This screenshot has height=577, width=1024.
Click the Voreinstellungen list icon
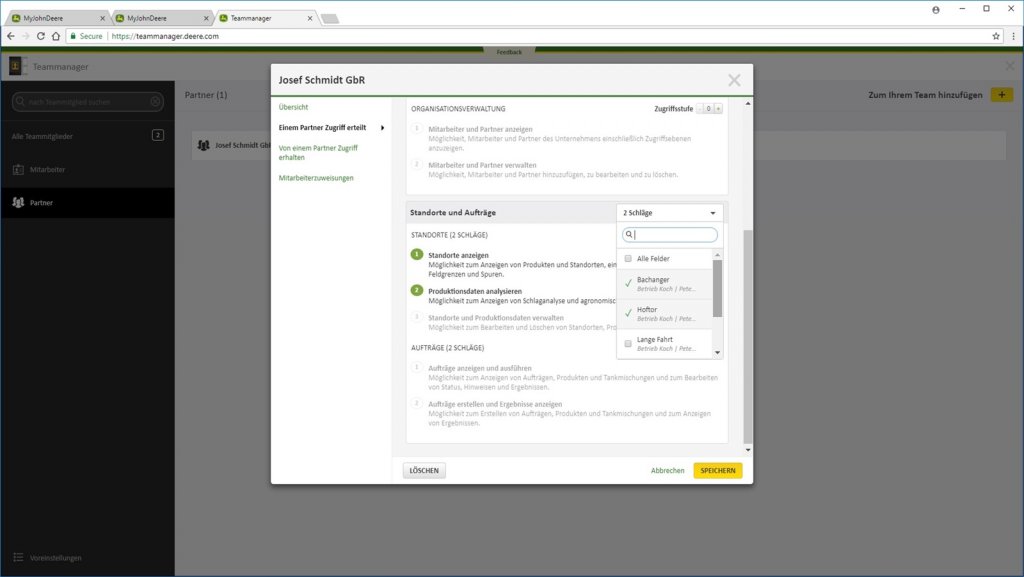pyautogui.click(x=18, y=557)
